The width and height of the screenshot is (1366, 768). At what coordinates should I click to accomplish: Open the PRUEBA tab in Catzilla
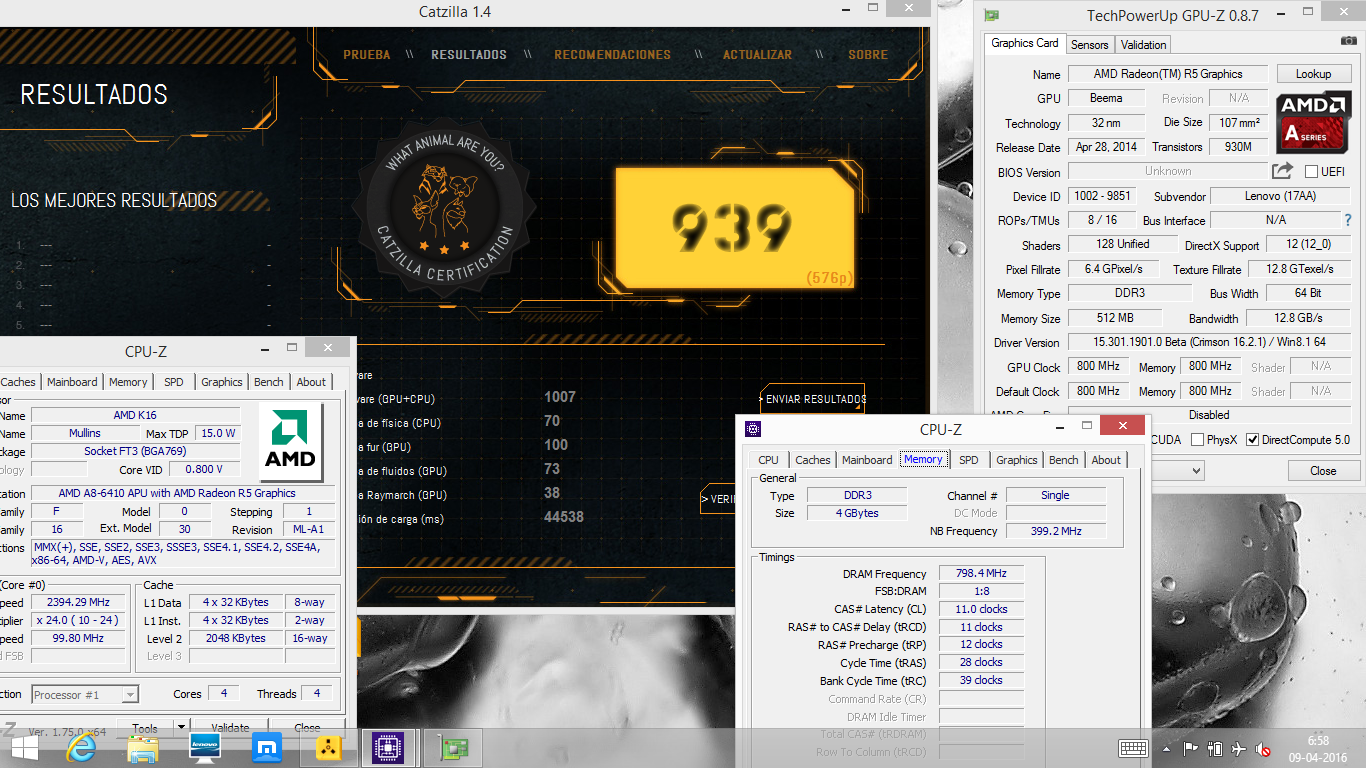tap(367, 55)
